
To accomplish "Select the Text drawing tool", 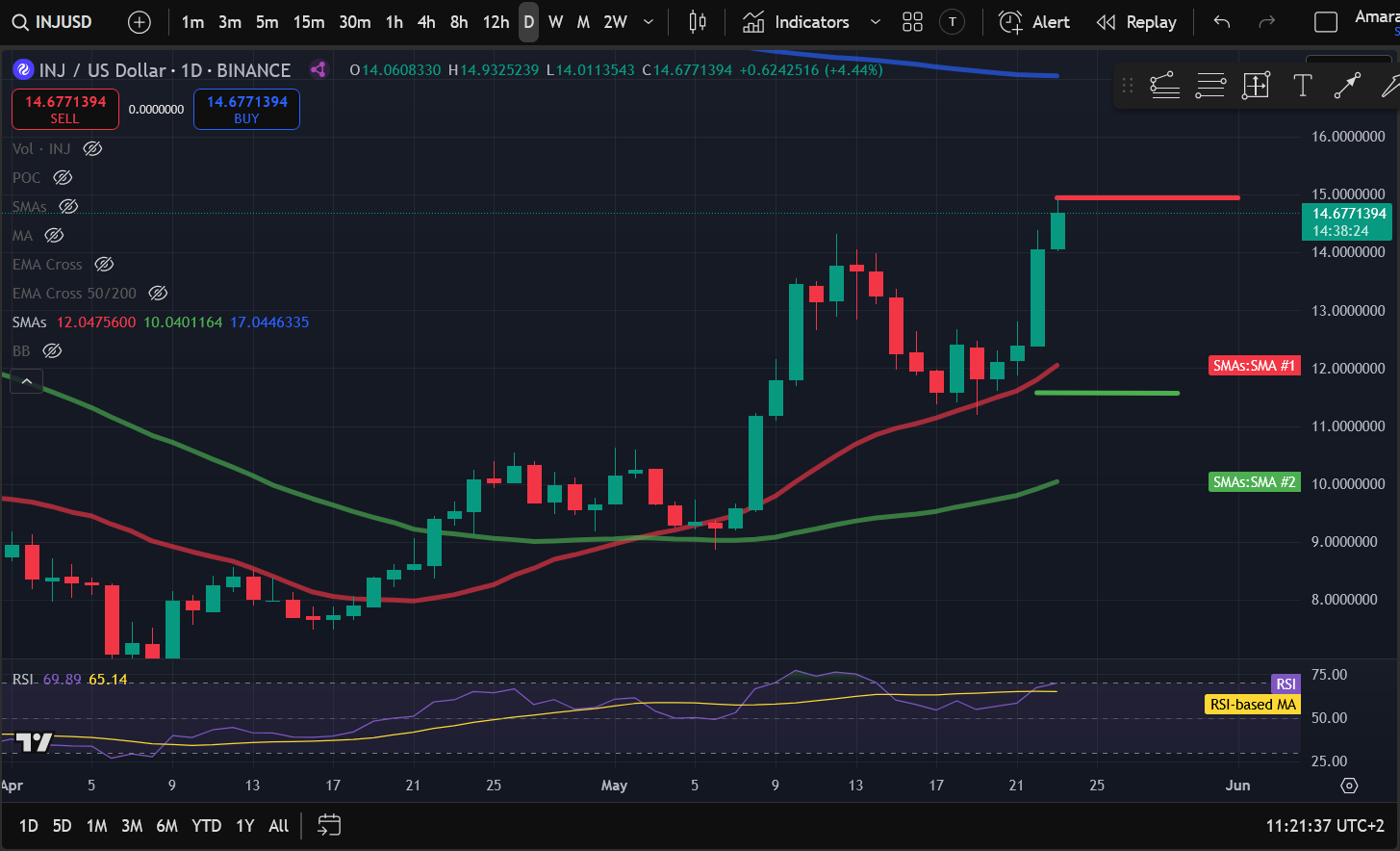I will click(x=1302, y=86).
